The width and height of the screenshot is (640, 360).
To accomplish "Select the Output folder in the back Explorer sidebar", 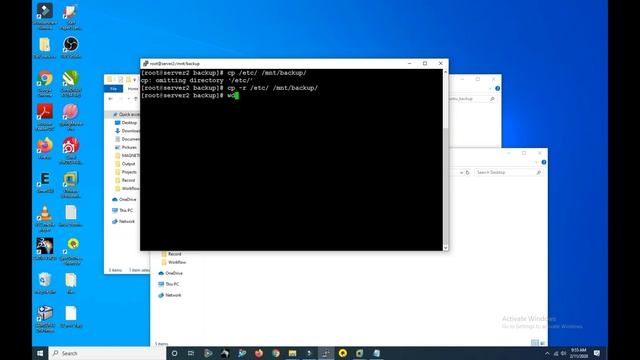I will click(125, 164).
